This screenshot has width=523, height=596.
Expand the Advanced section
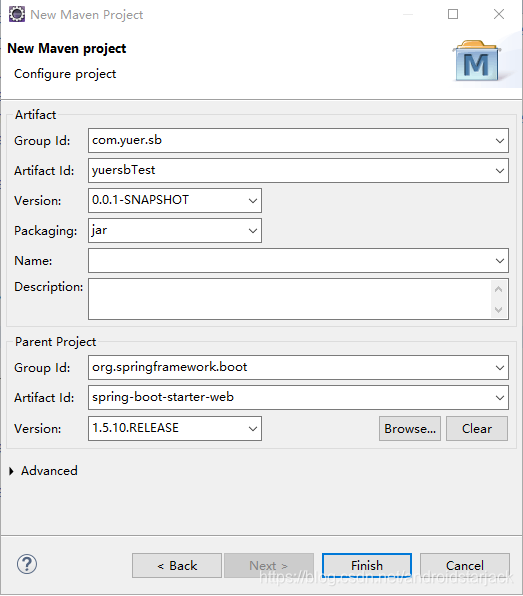point(11,471)
